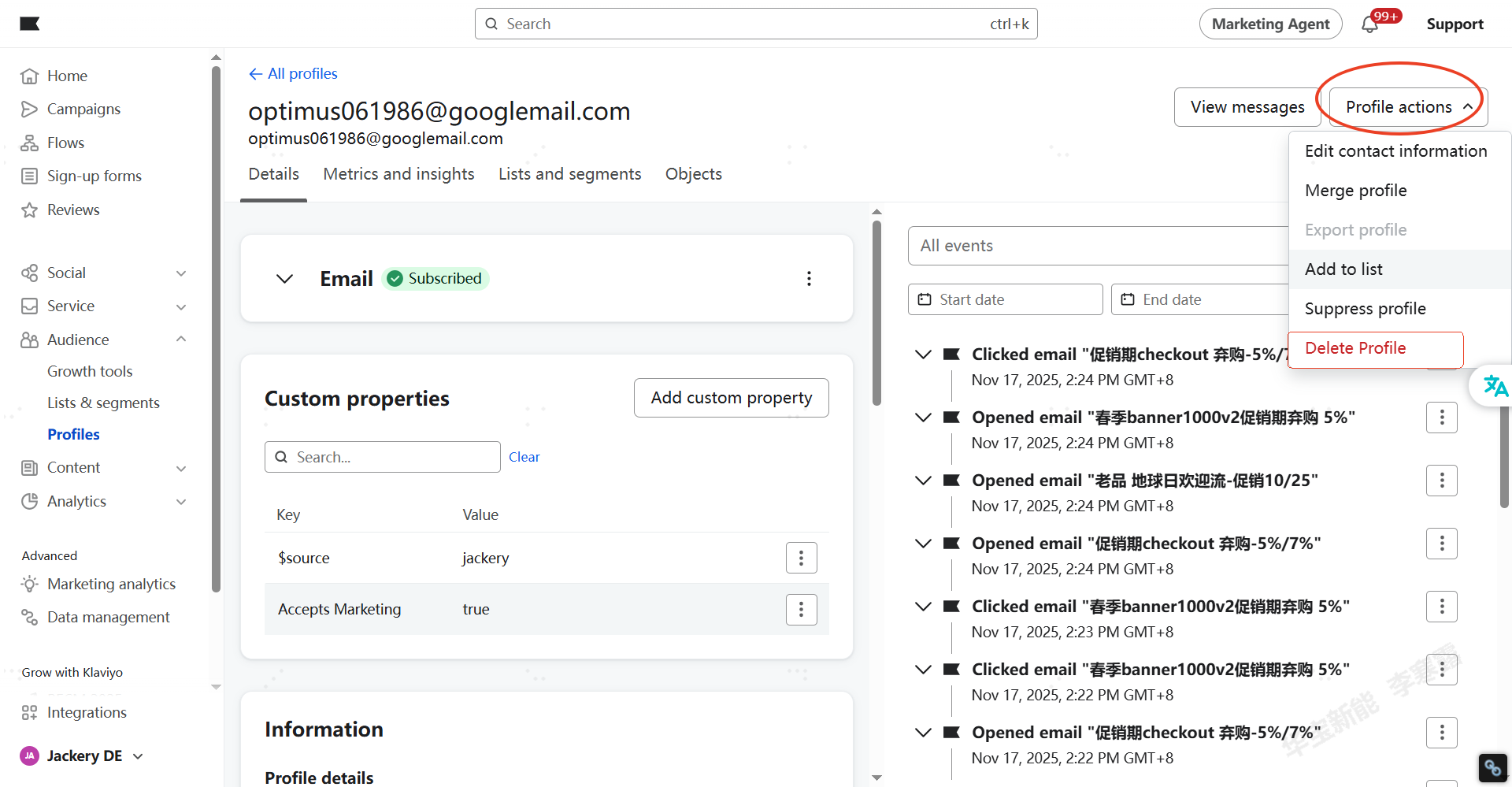Click the translate floating icon

coord(1495,386)
